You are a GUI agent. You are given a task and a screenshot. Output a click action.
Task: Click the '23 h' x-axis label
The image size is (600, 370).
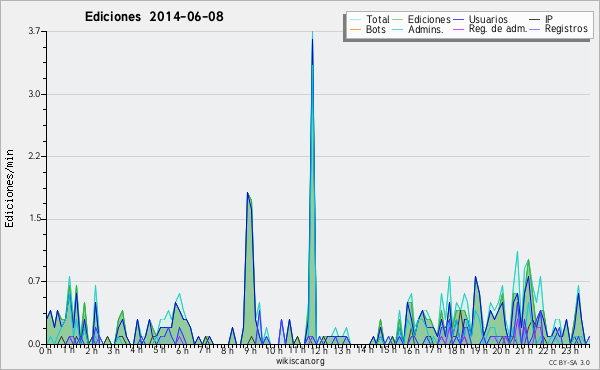point(570,351)
